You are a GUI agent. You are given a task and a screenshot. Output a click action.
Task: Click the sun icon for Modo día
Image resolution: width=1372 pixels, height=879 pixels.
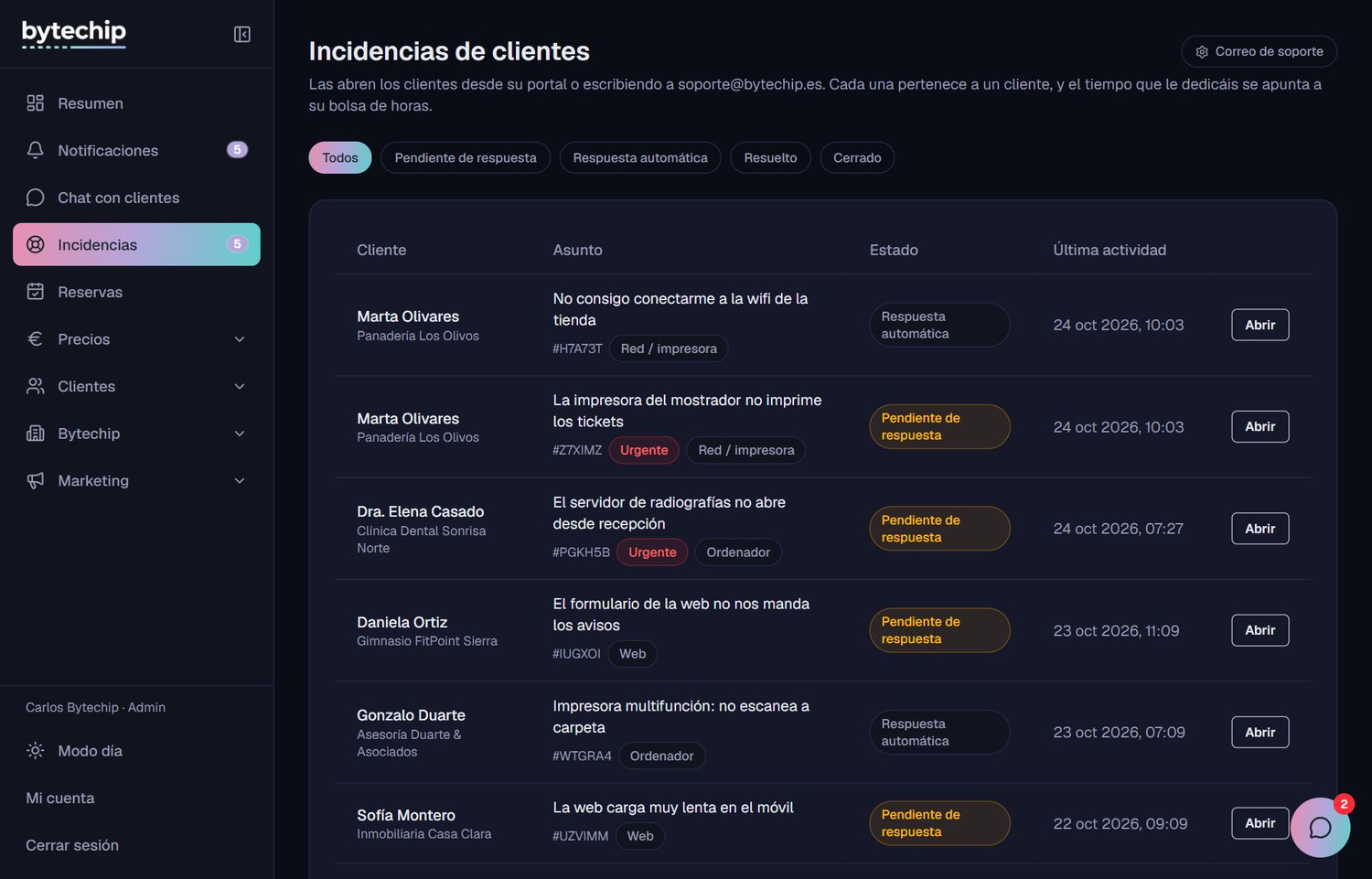(36, 751)
